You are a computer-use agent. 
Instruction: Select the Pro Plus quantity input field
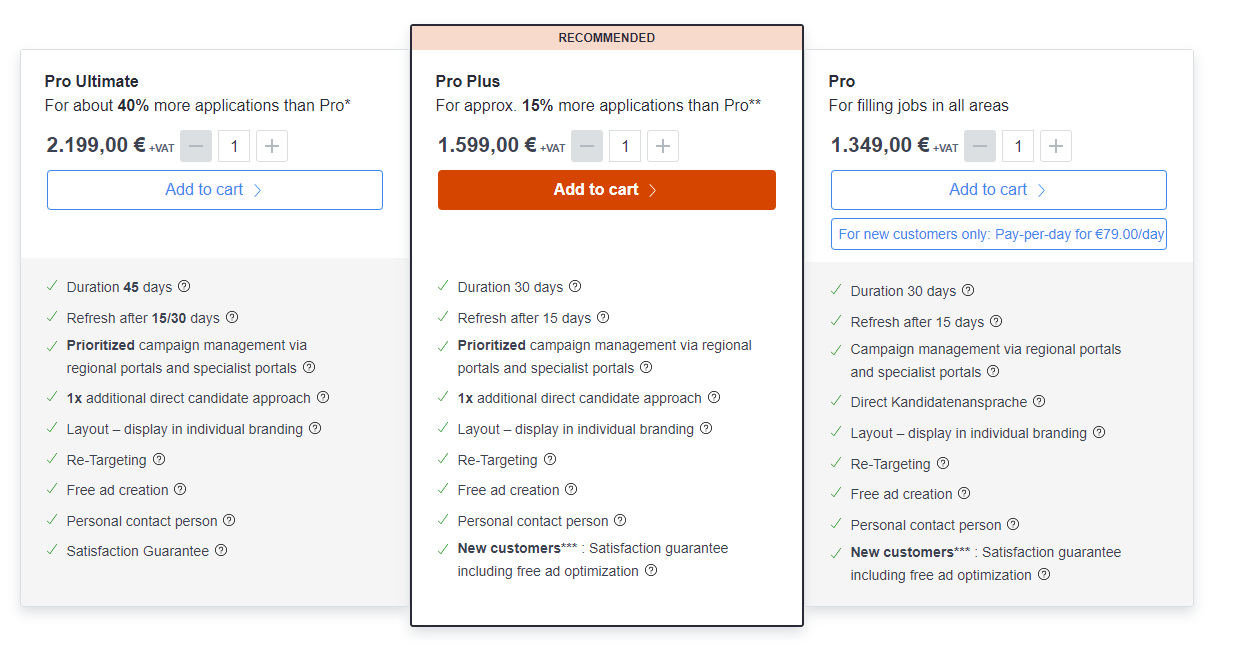624,145
